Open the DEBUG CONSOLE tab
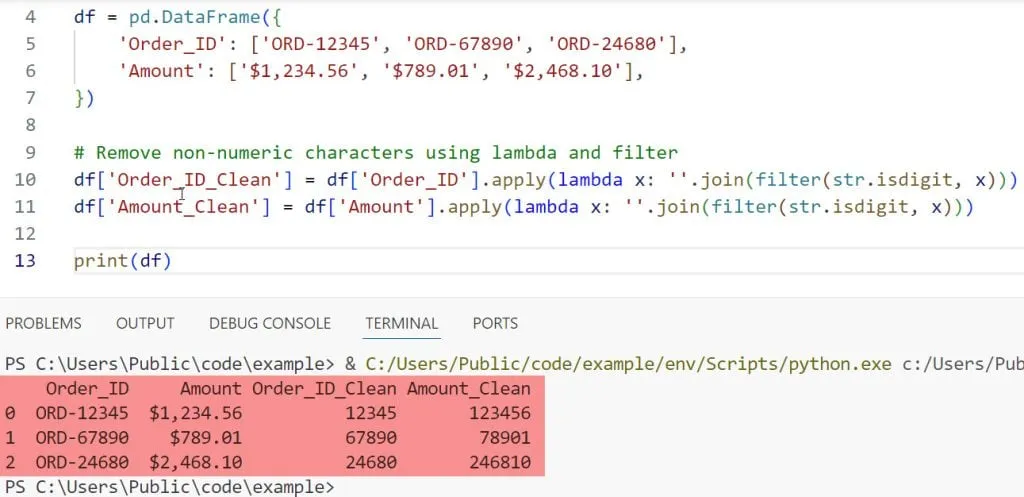The height and width of the screenshot is (497, 1024). coord(269,323)
